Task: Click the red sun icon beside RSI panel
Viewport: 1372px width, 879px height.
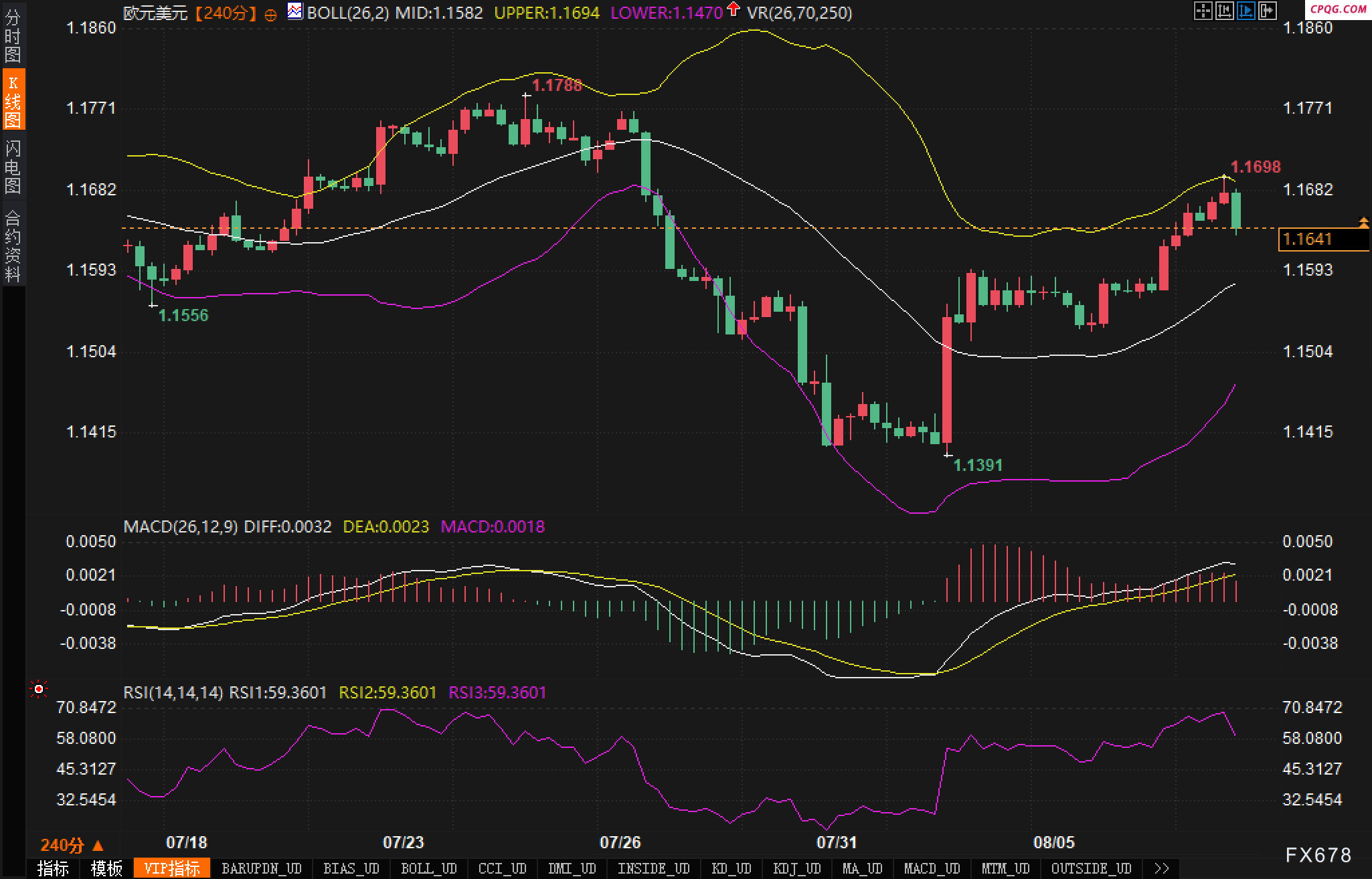Action: click(39, 688)
